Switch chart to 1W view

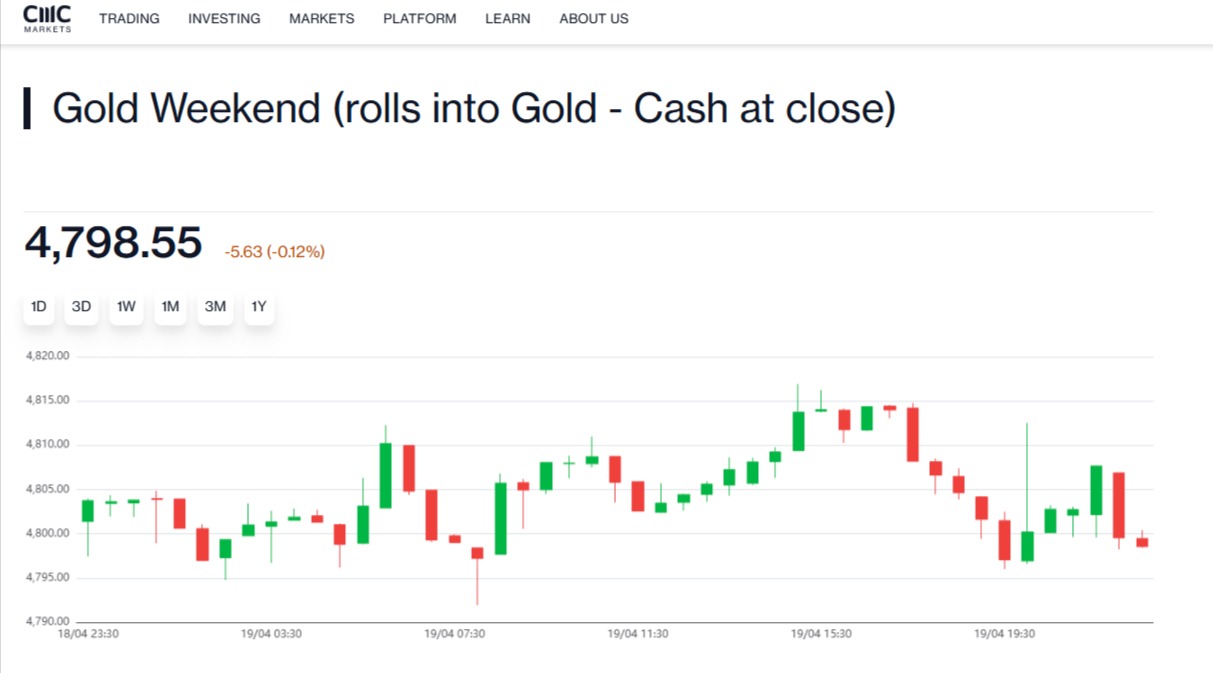click(x=125, y=307)
